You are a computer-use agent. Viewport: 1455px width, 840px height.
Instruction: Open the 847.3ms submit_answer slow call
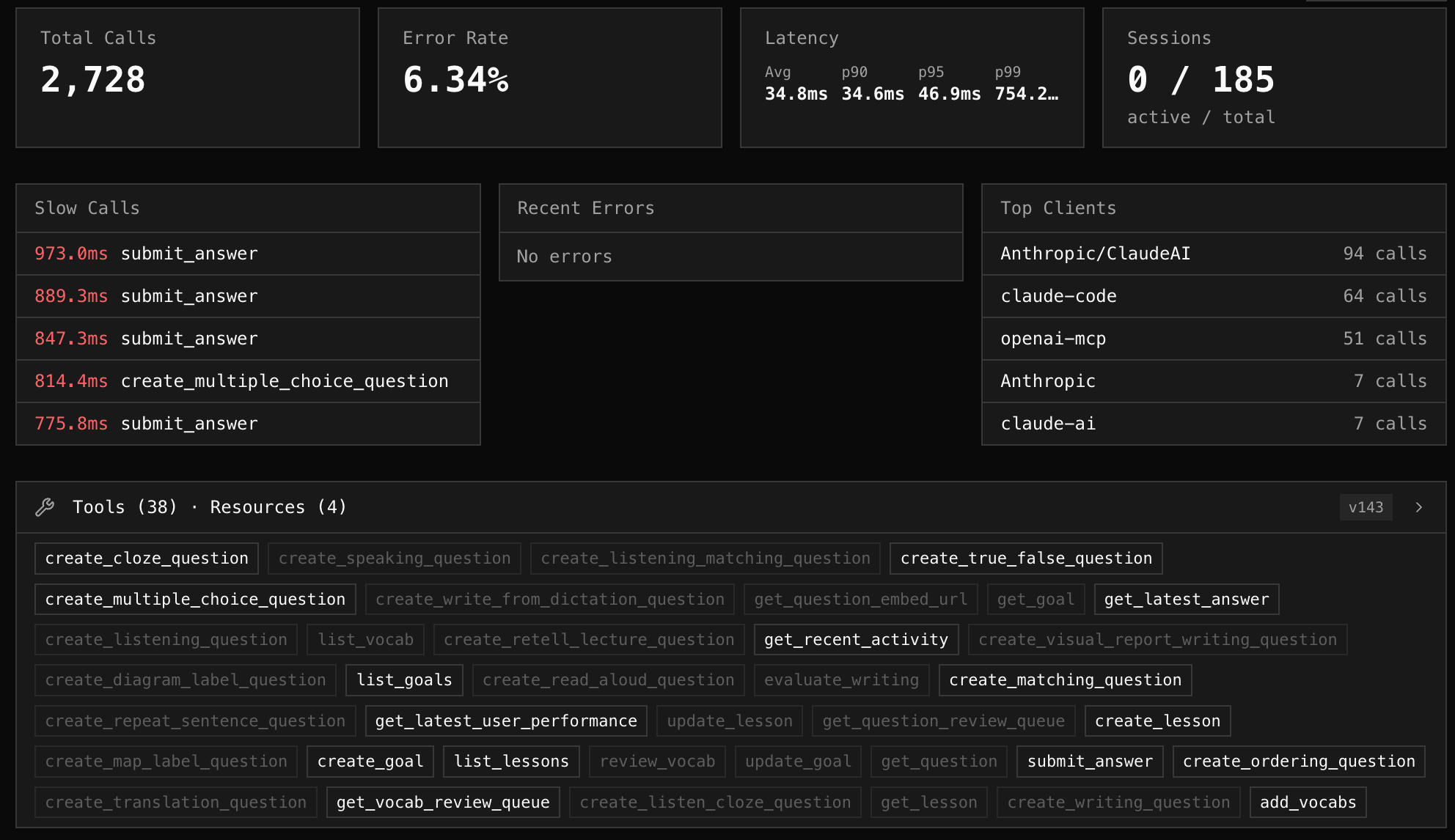(248, 339)
